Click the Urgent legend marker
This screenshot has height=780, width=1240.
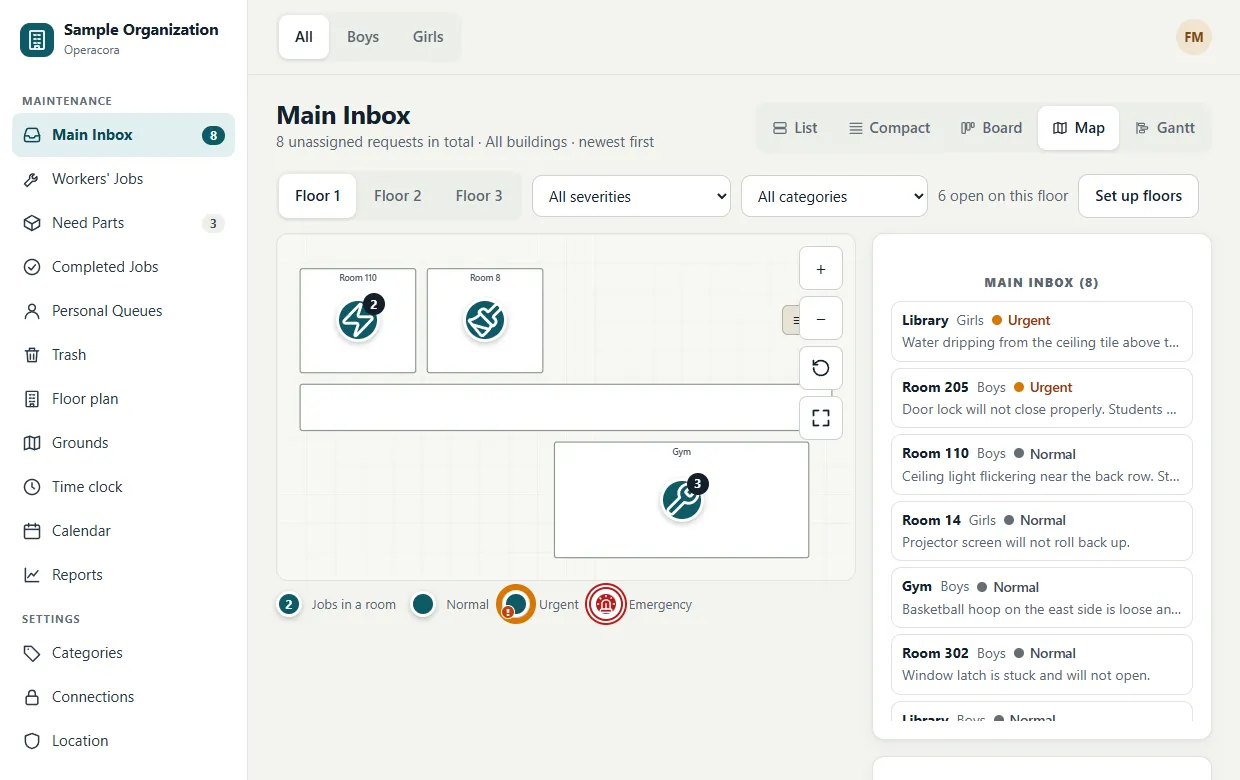[x=516, y=604]
